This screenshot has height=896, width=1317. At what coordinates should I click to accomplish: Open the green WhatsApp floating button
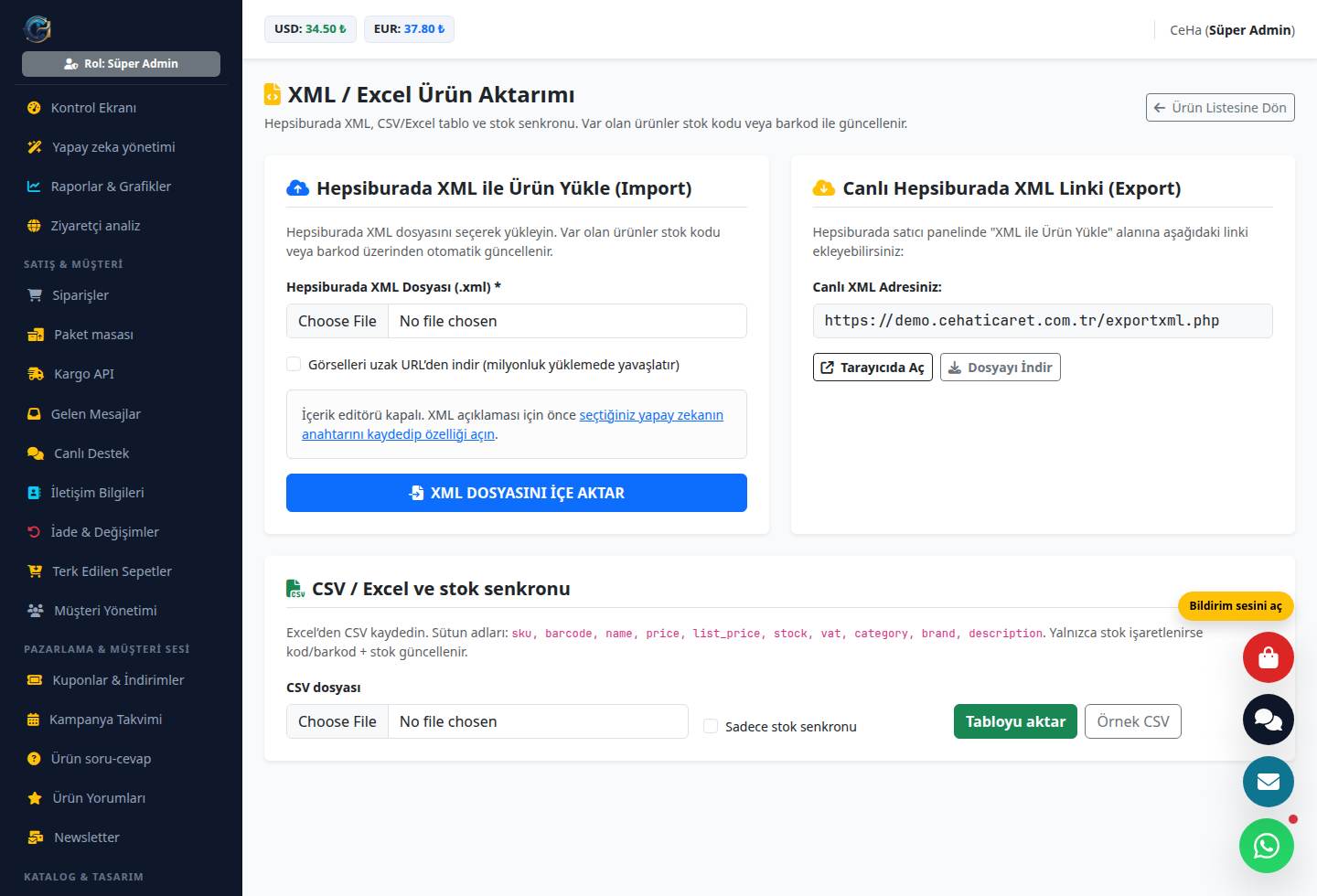pos(1267,846)
